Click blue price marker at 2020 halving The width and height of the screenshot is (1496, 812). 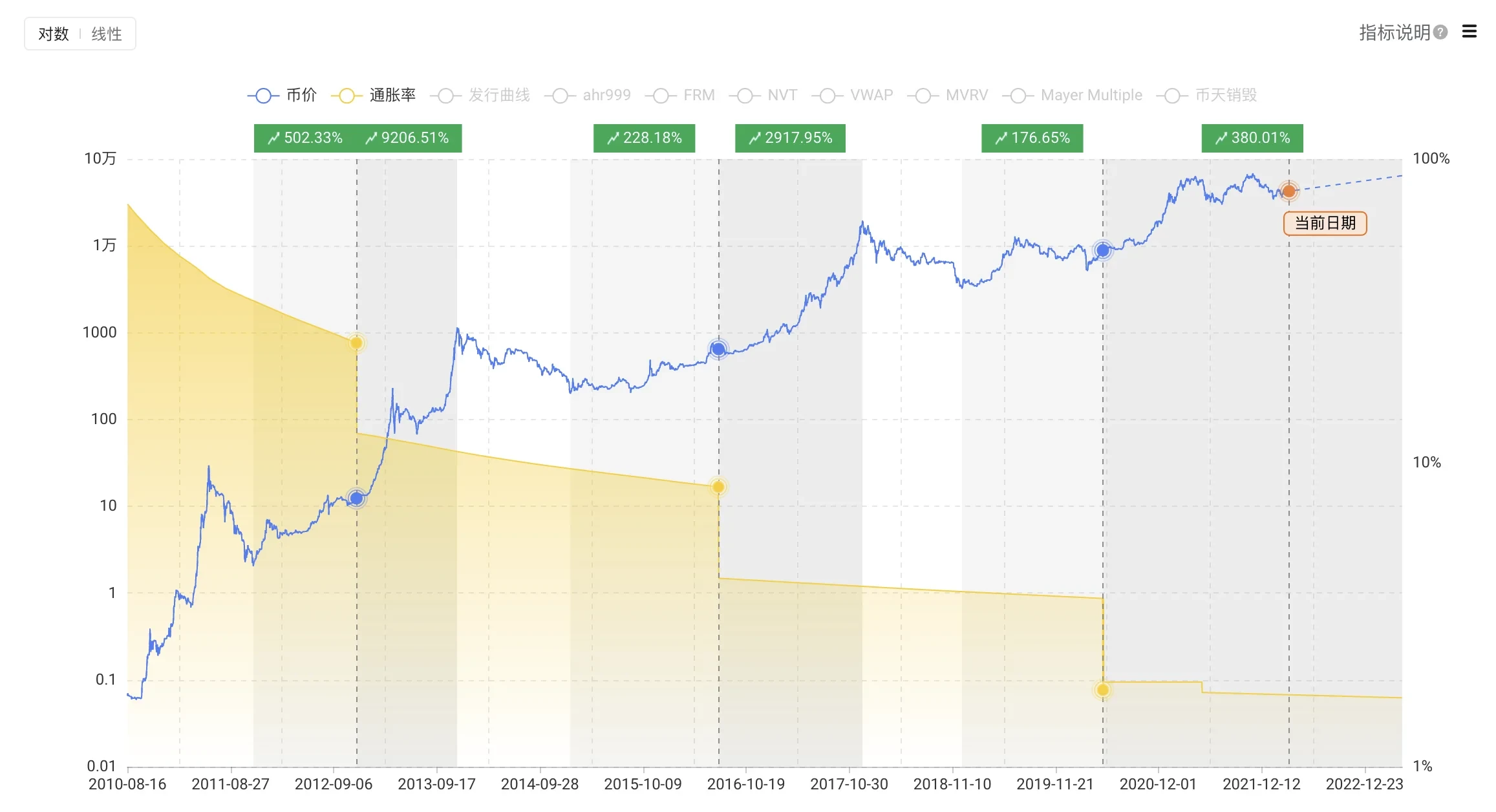click(x=1103, y=250)
